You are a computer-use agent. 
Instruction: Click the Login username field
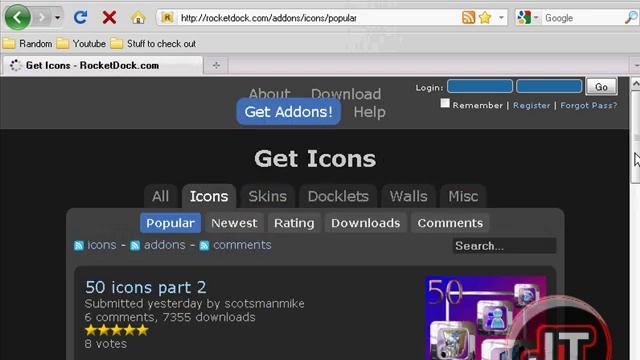(480, 86)
